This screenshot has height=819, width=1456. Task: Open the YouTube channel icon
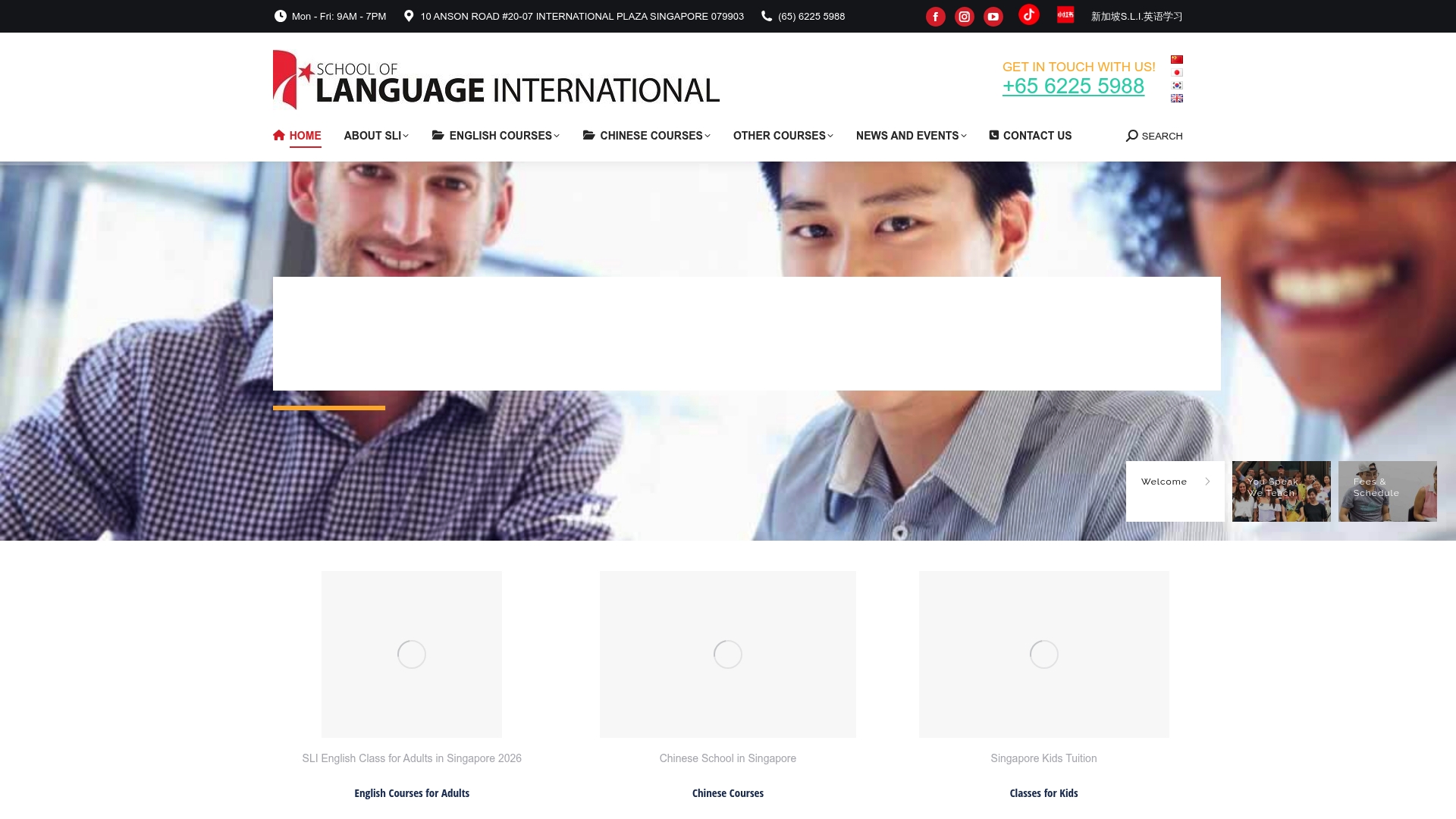point(993,17)
